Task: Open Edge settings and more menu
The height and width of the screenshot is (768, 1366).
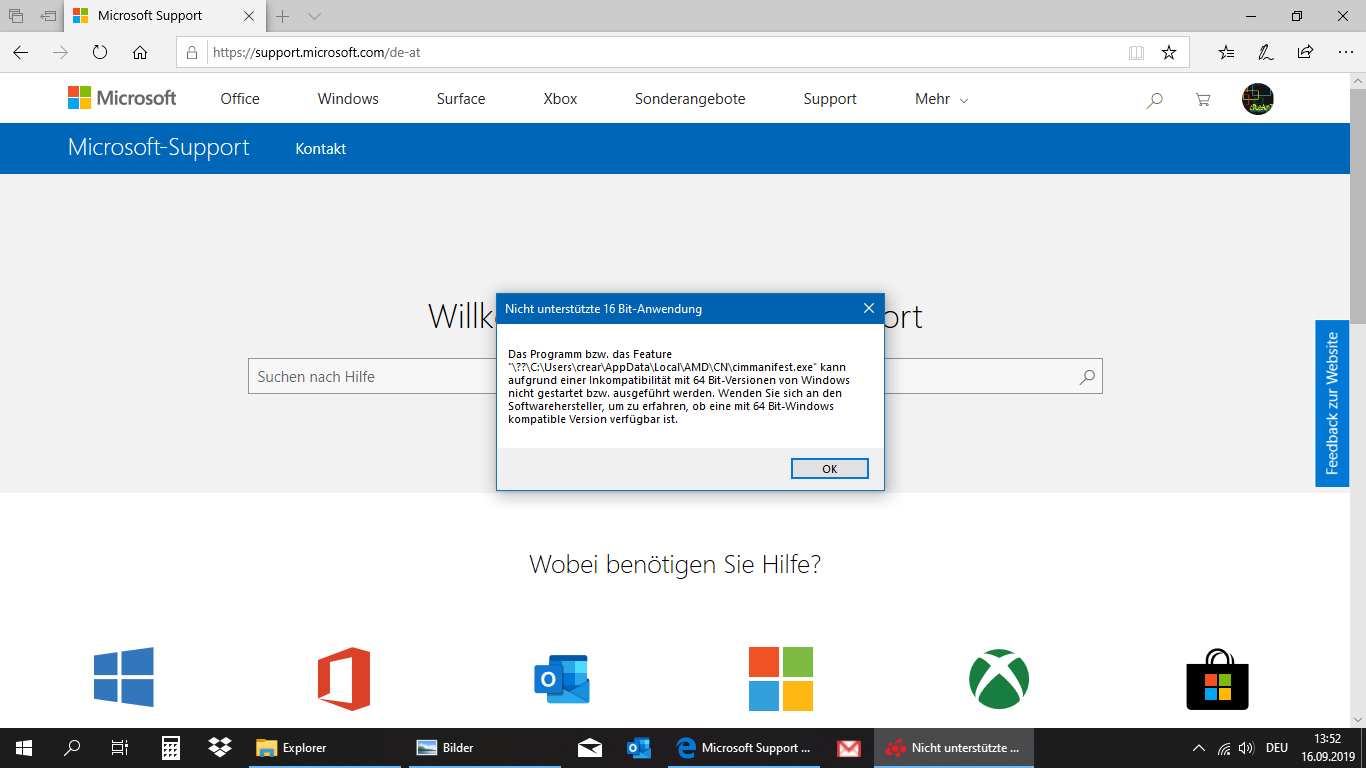Action: coord(1344,52)
